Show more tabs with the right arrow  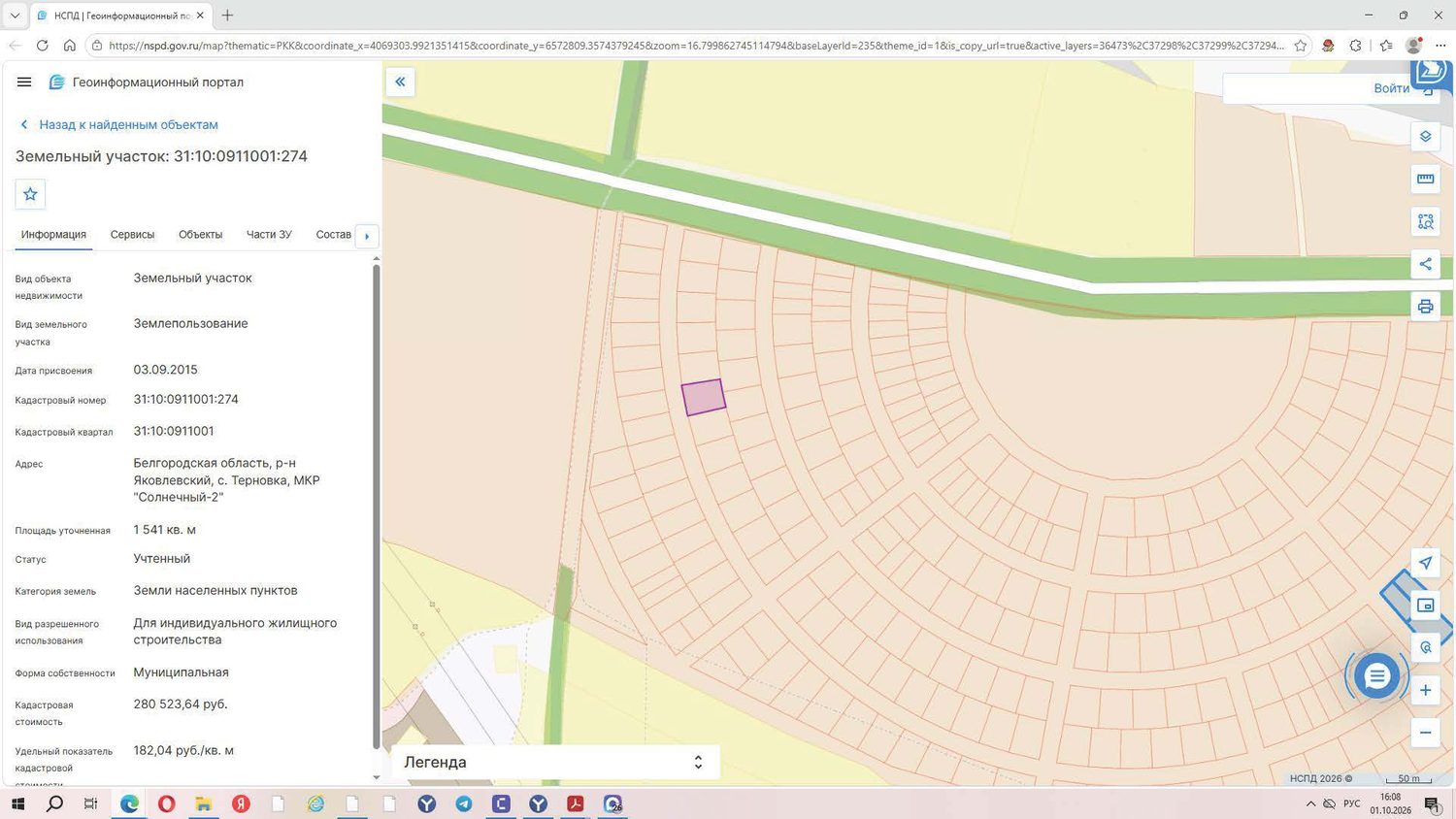(367, 236)
